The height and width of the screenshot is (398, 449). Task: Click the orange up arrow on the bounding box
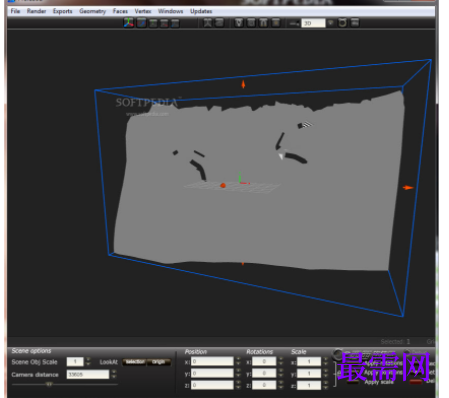(243, 84)
